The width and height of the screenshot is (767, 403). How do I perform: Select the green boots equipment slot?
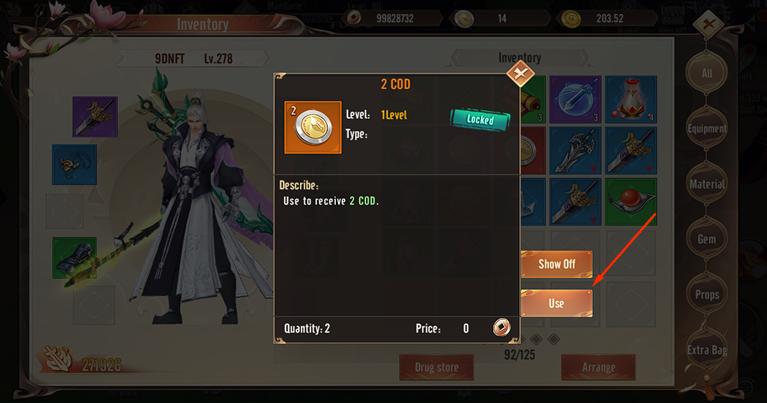pos(74,258)
